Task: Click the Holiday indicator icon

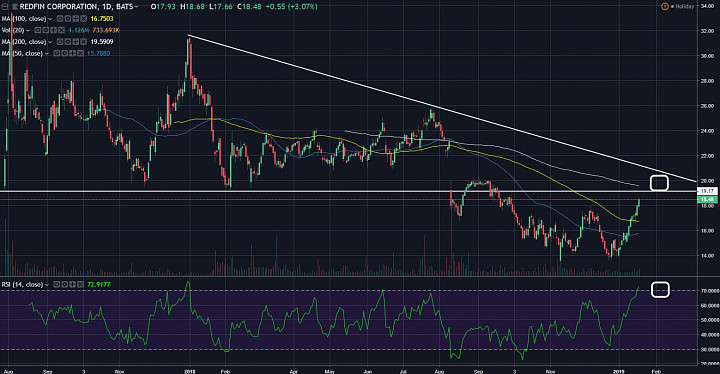Action: tap(664, 6)
